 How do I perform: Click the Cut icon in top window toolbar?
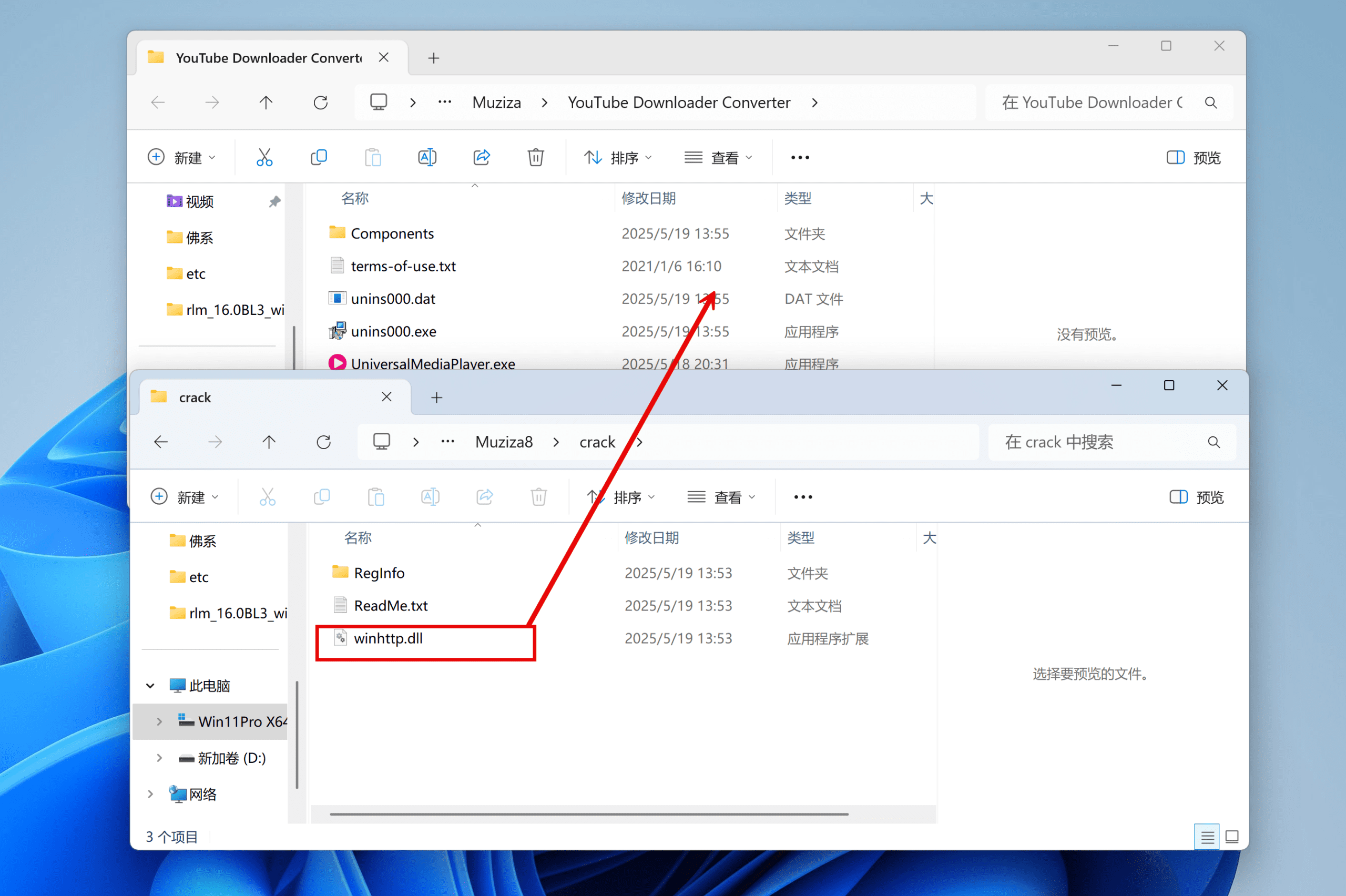pos(264,157)
